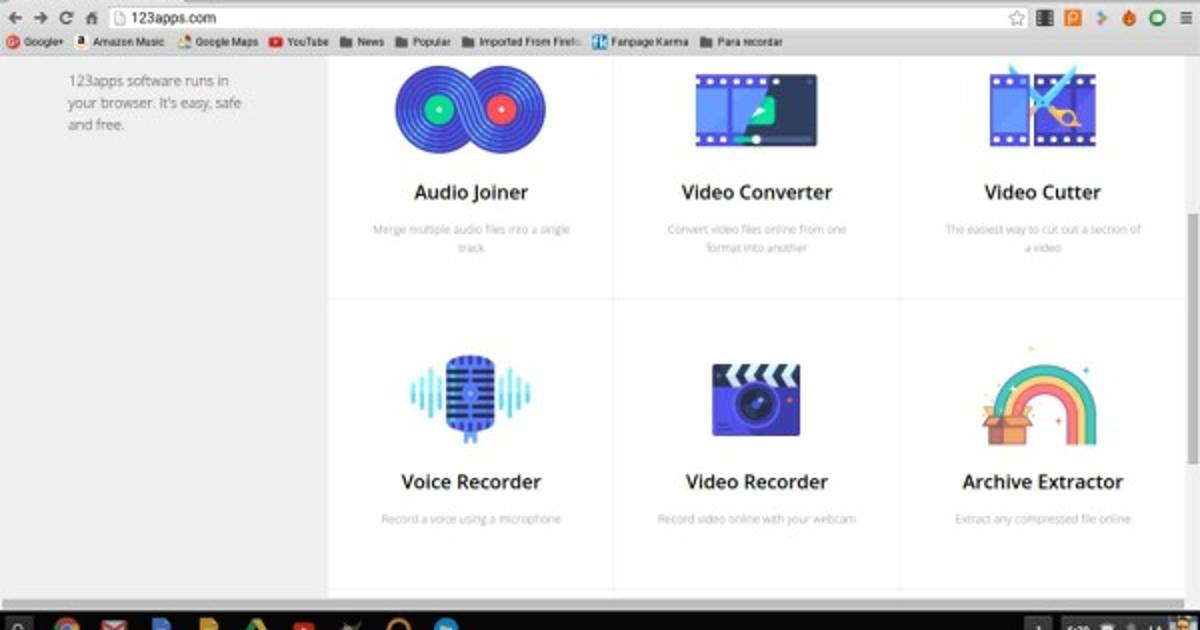Open the Chrome hamburger menu

tap(1184, 18)
